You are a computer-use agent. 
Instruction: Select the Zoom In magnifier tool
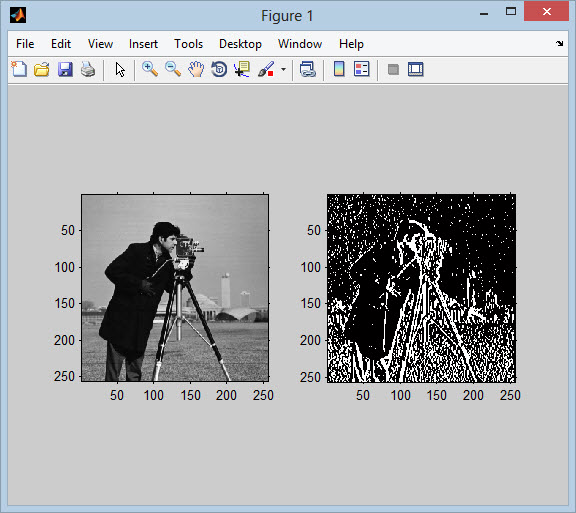coord(150,69)
